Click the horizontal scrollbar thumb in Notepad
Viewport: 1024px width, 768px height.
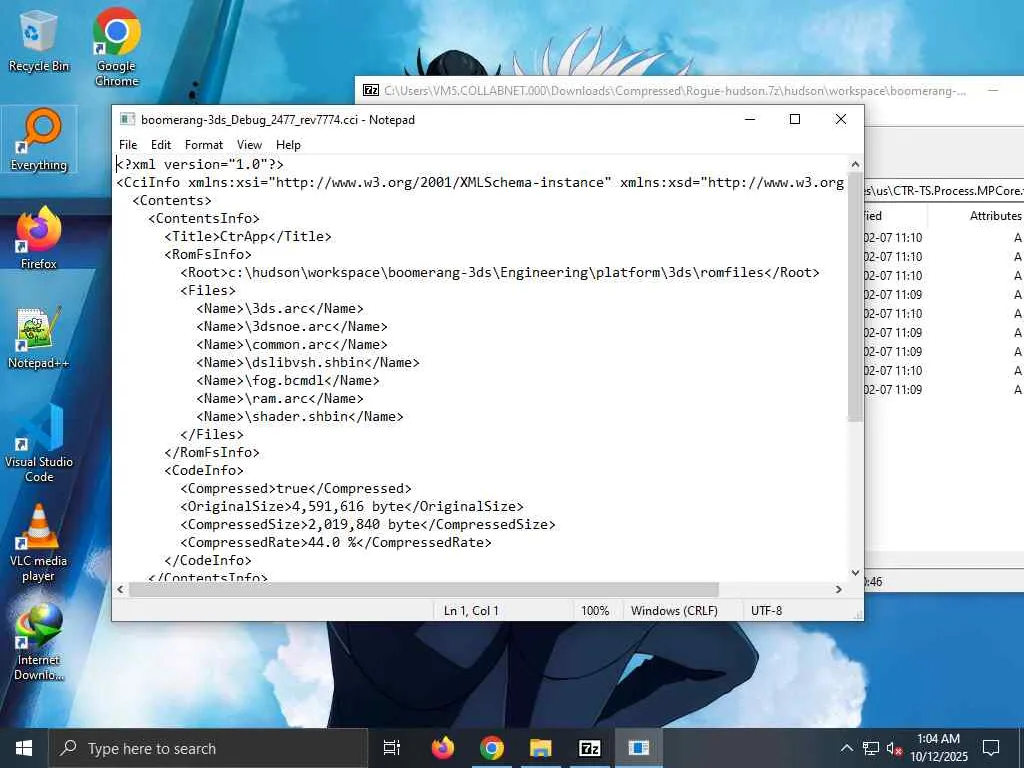click(x=424, y=590)
